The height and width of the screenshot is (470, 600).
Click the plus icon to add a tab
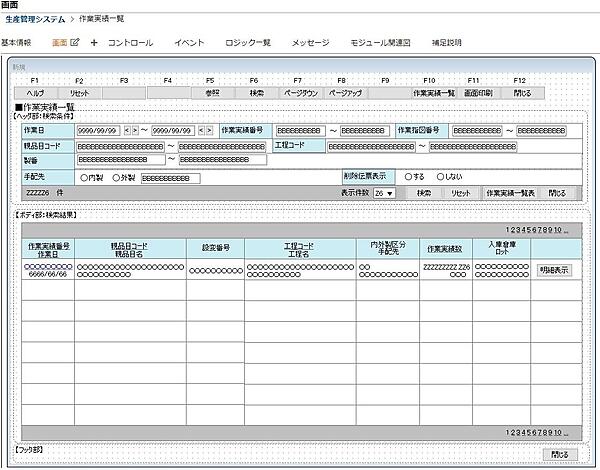[x=94, y=43]
